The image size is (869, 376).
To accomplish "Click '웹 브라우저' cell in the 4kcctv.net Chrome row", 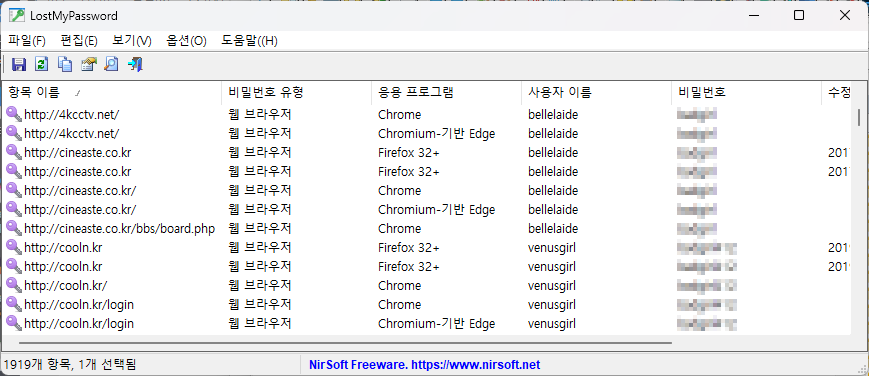I will [x=260, y=115].
